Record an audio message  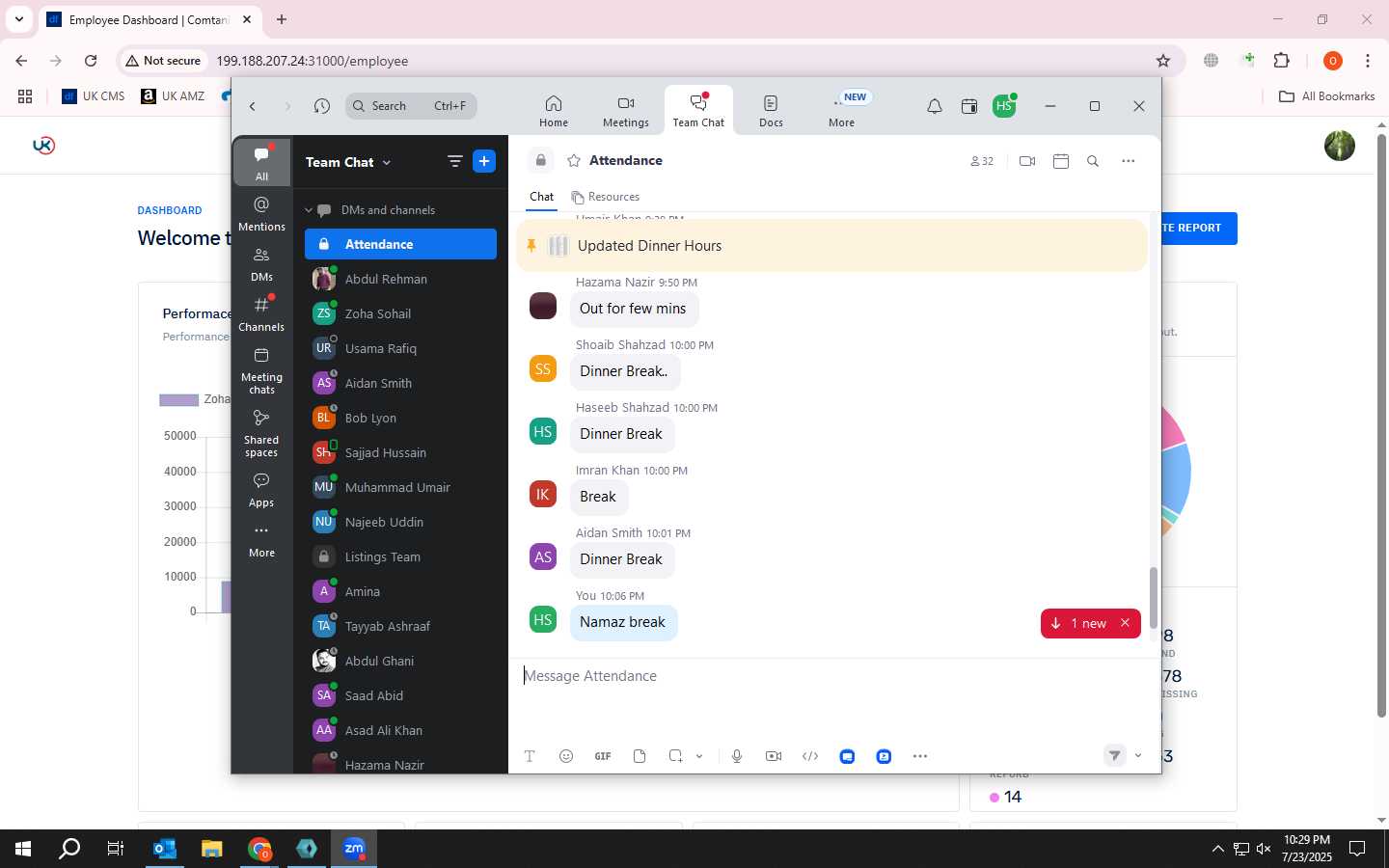coord(737,756)
